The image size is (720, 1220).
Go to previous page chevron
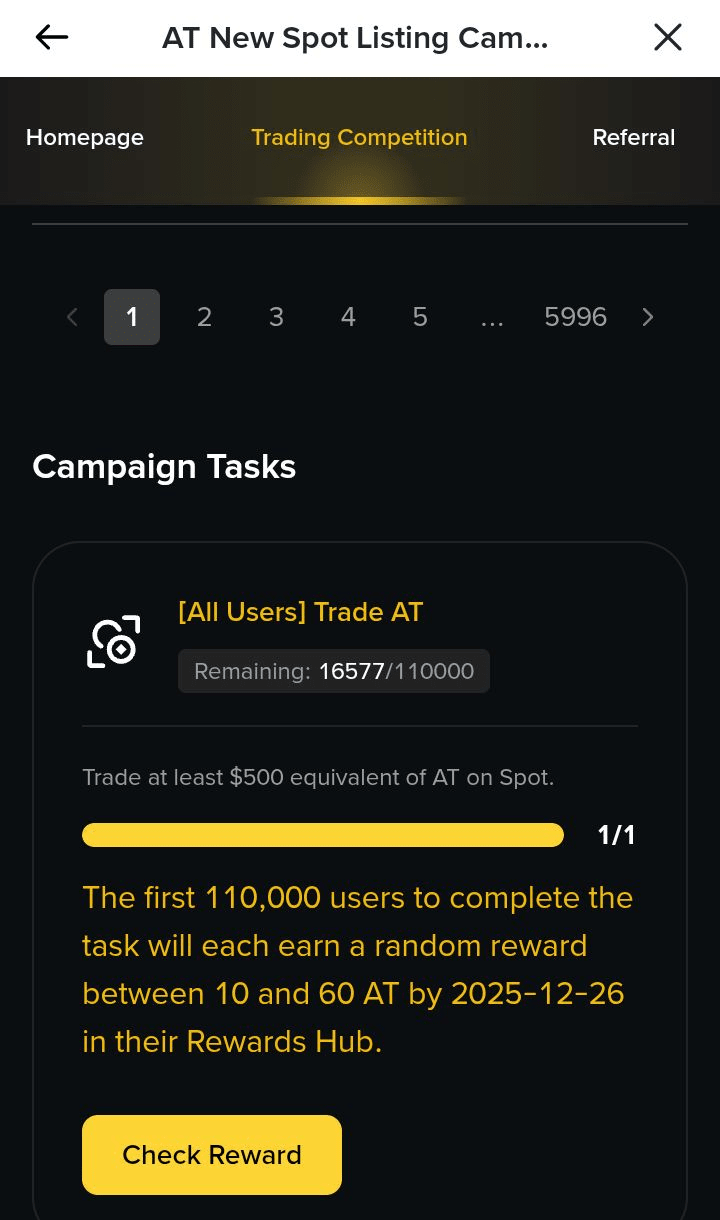[x=72, y=317]
